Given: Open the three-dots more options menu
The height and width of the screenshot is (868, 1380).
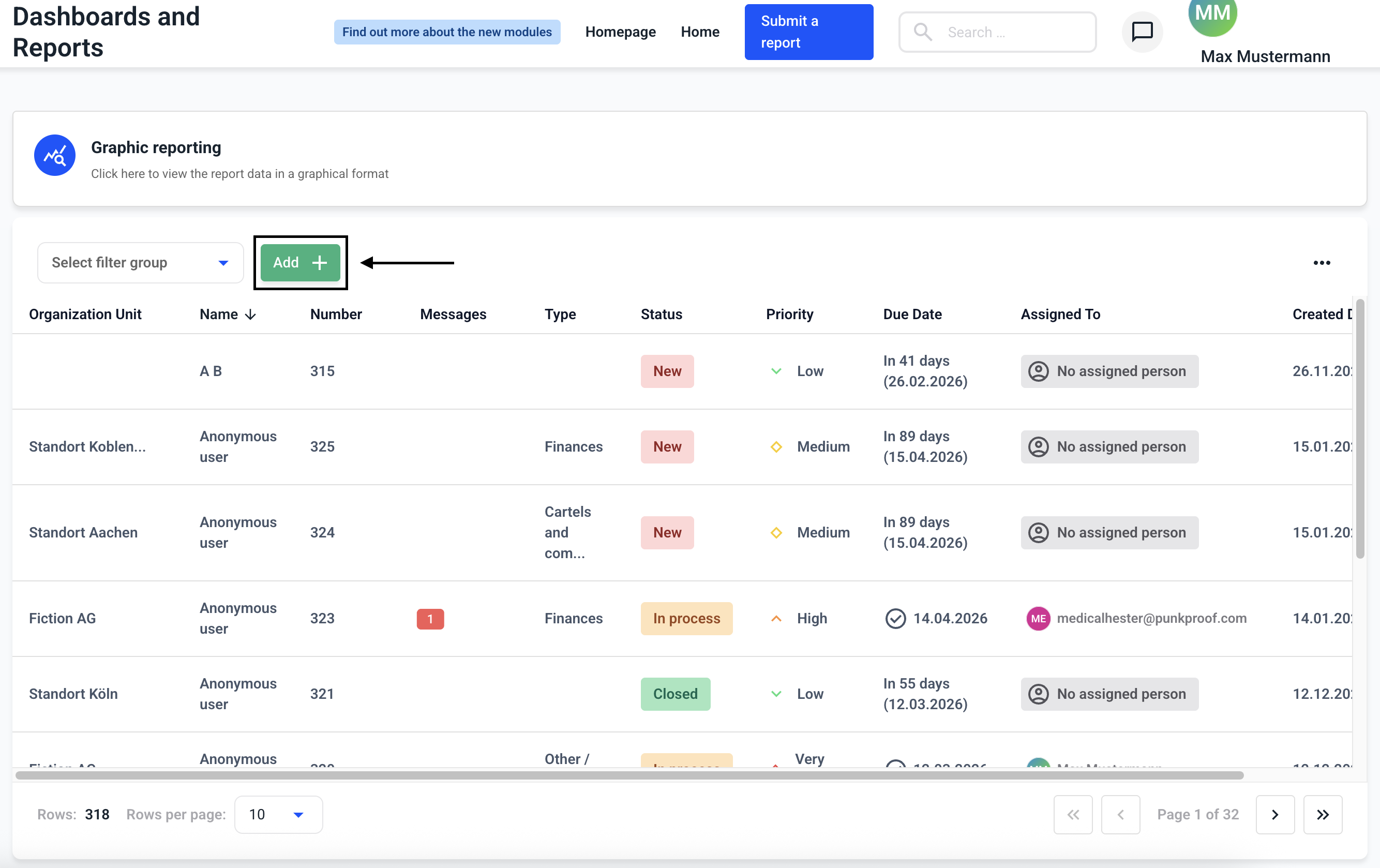Looking at the screenshot, I should click(x=1321, y=263).
